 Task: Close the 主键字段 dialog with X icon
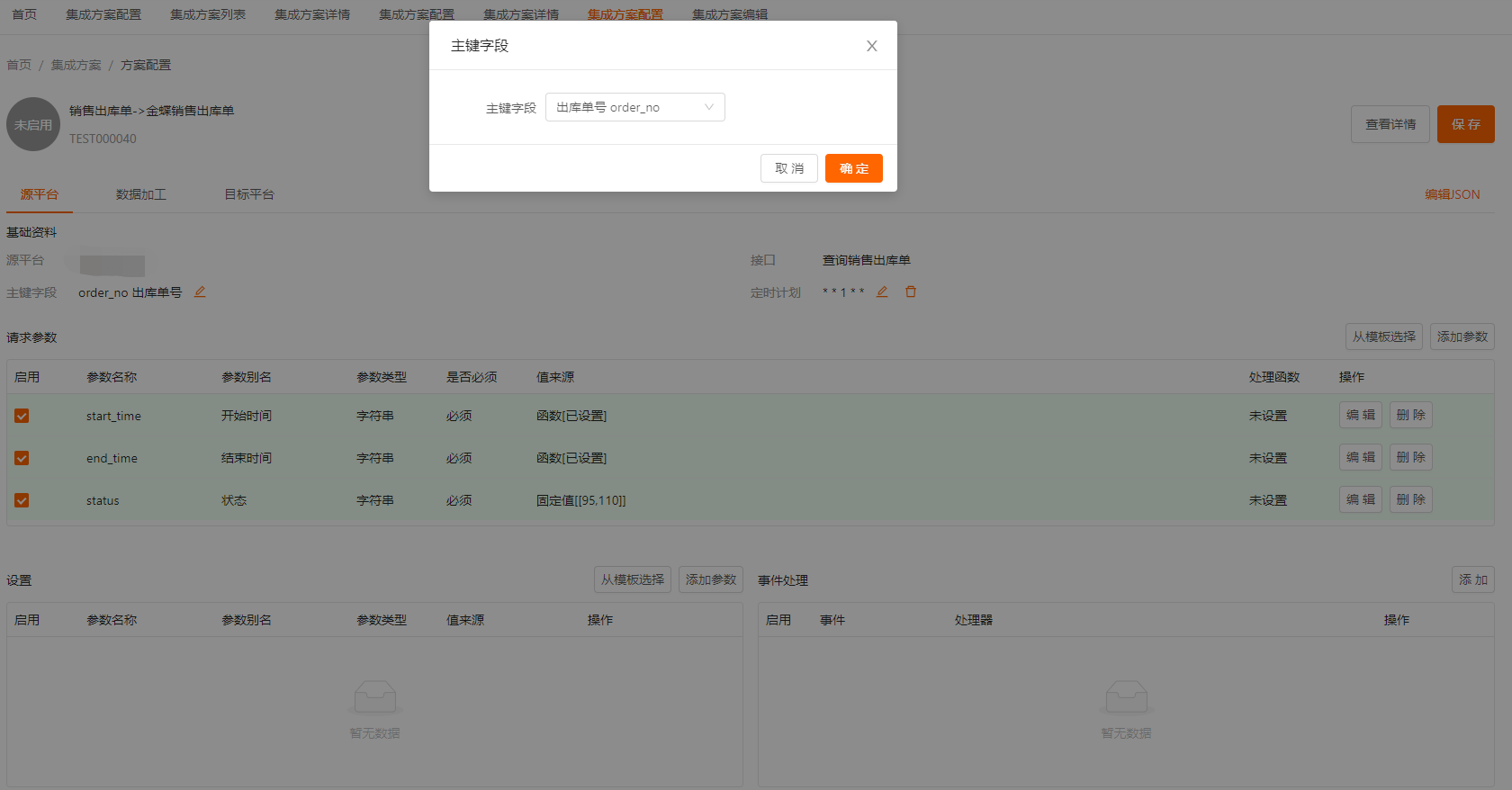tap(871, 46)
